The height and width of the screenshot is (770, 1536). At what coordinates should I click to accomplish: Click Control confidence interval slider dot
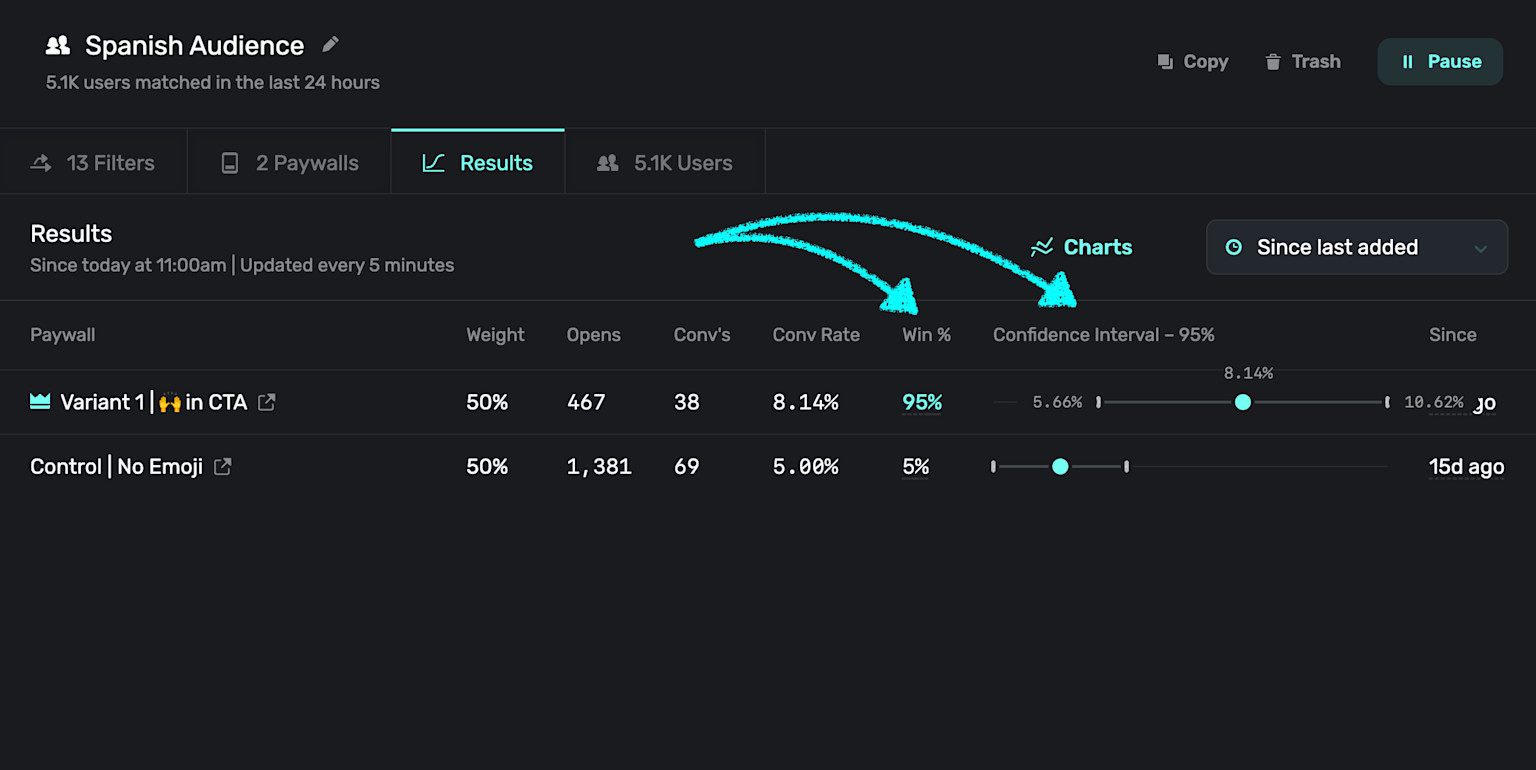[1060, 466]
